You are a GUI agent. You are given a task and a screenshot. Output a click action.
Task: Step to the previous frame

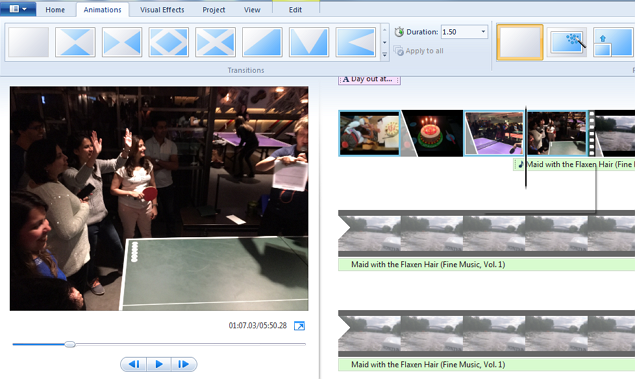(134, 364)
